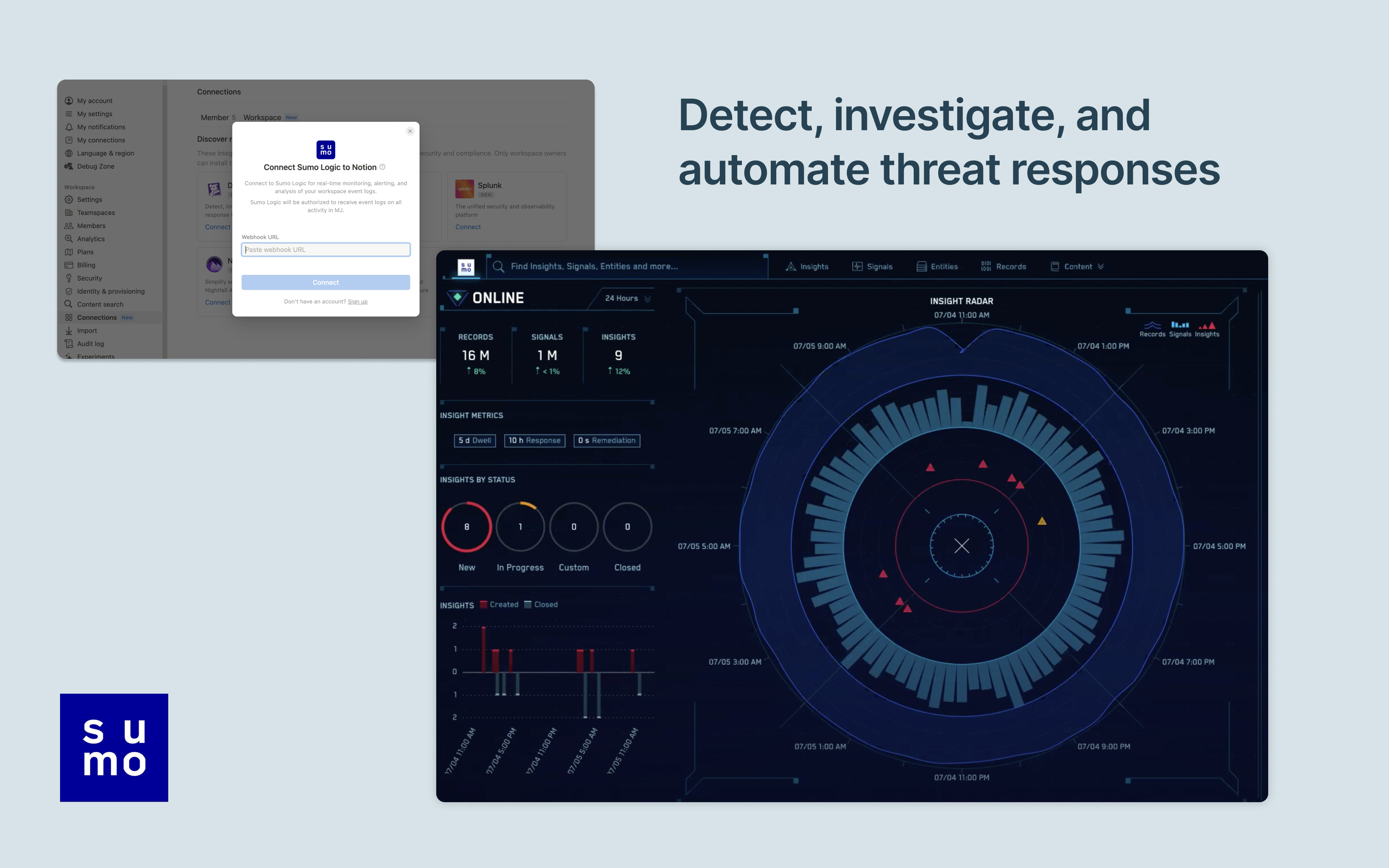Click help icon beside Connect Sumo Logic title
The height and width of the screenshot is (868, 1389).
click(383, 167)
